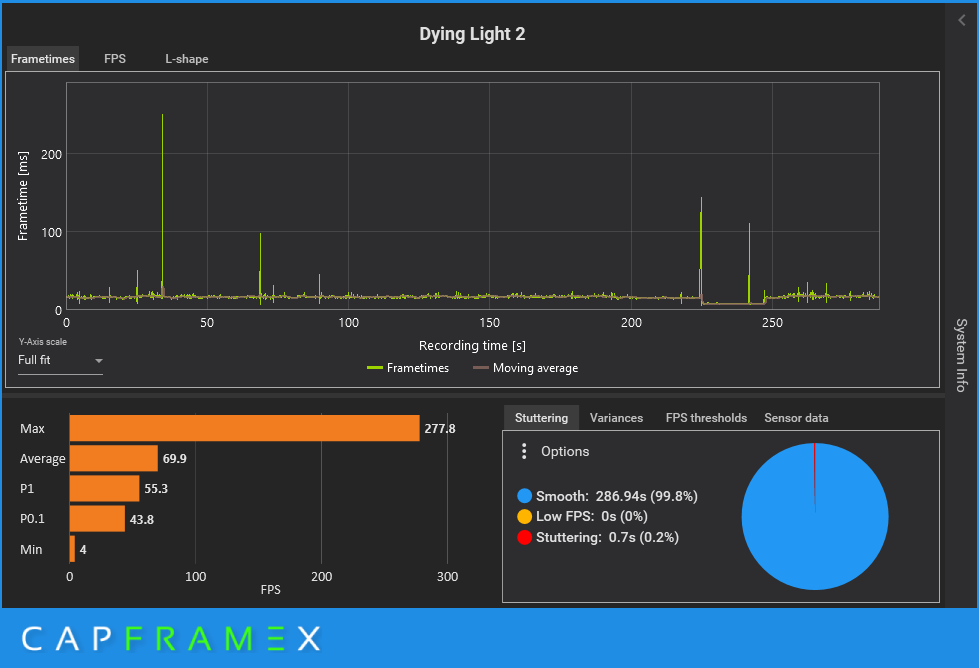Toggle the Moving average legend entry
The image size is (979, 668).
pyautogui.click(x=525, y=368)
